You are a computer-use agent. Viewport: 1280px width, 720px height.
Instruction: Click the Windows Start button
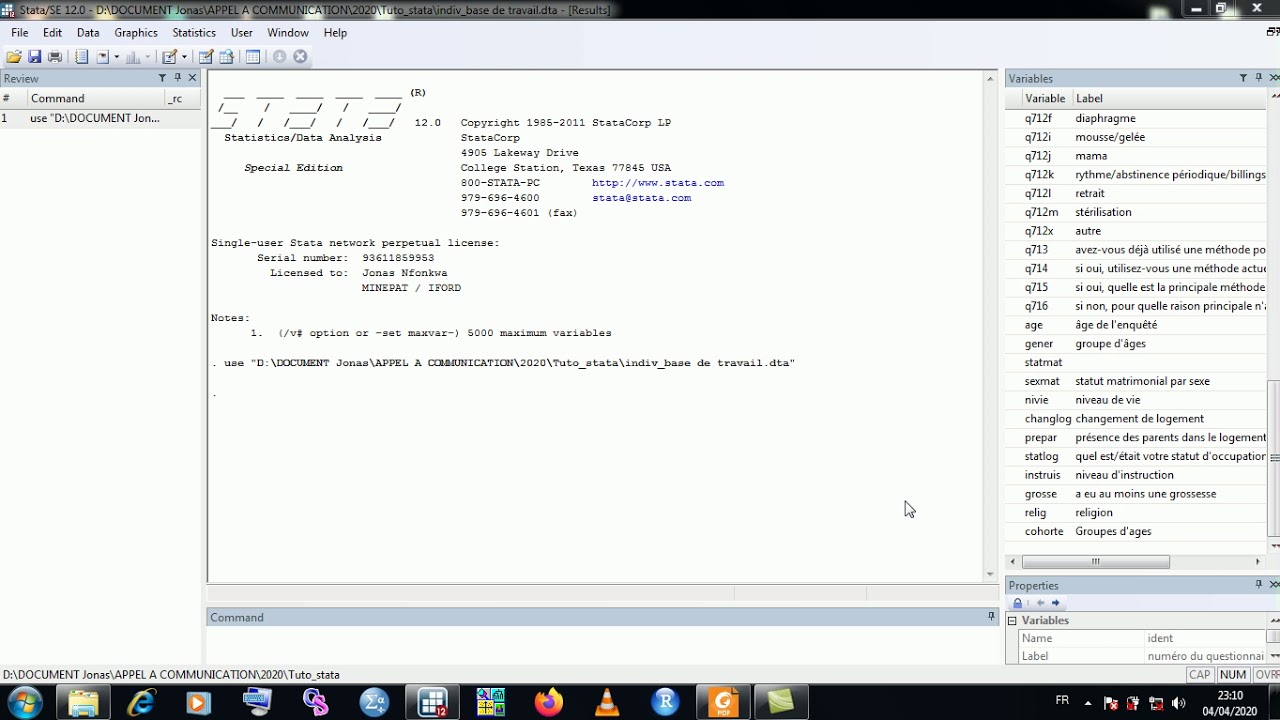[25, 702]
